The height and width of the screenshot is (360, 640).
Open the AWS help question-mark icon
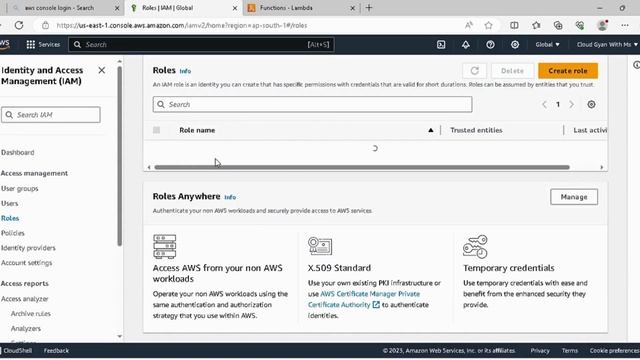pos(490,44)
